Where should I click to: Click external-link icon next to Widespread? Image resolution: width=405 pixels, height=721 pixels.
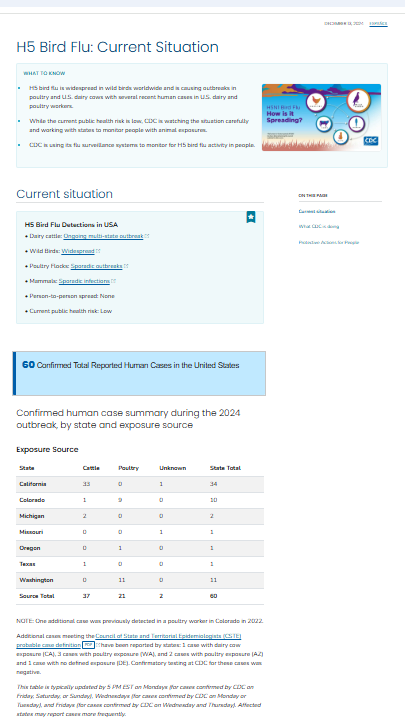pyautogui.click(x=98, y=251)
